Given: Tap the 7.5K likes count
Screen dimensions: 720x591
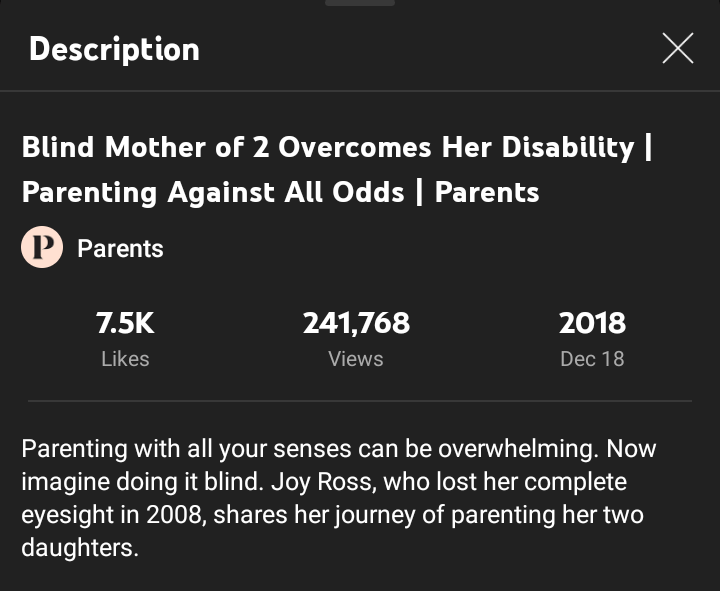Looking at the screenshot, I should click(125, 323).
